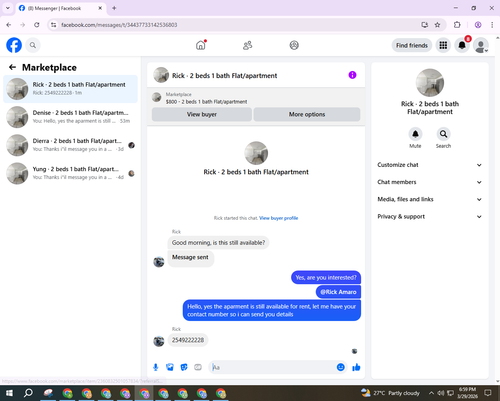This screenshot has height=401, width=500.
Task: Click the browser address bar URL
Action: [x=119, y=25]
